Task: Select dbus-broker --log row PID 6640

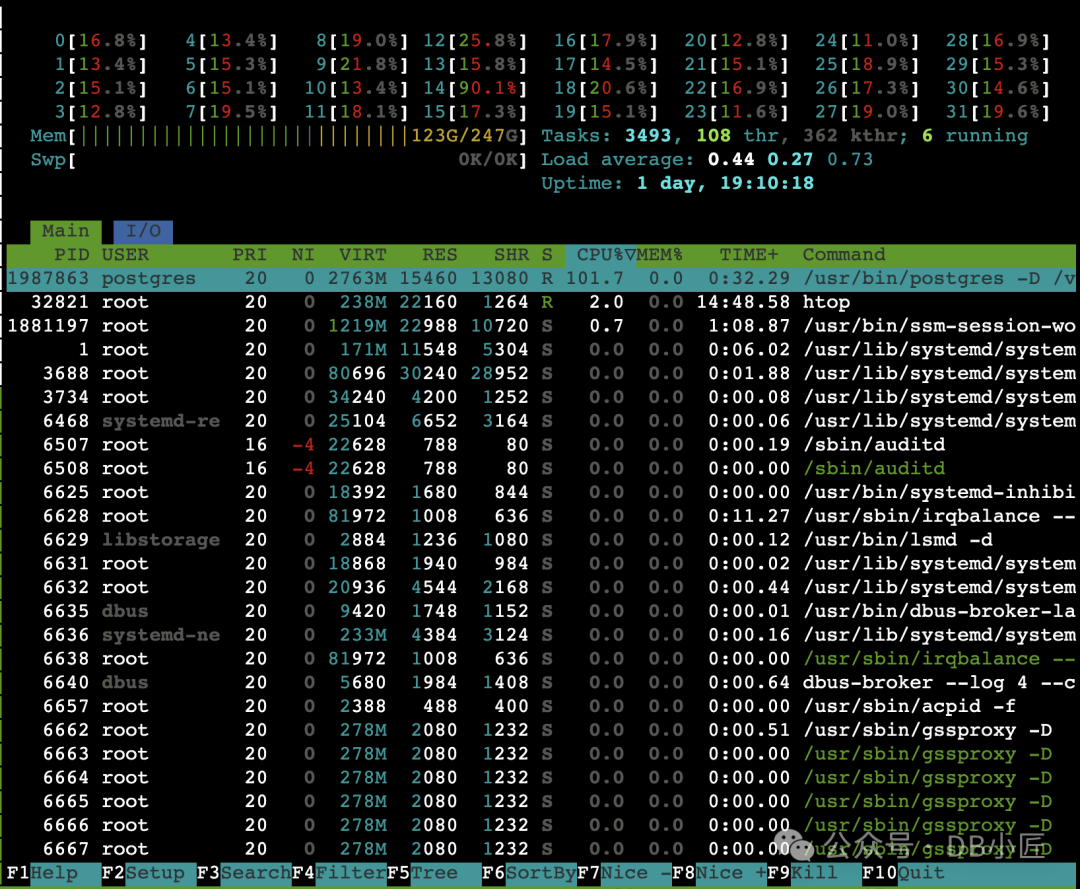Action: tap(541, 683)
